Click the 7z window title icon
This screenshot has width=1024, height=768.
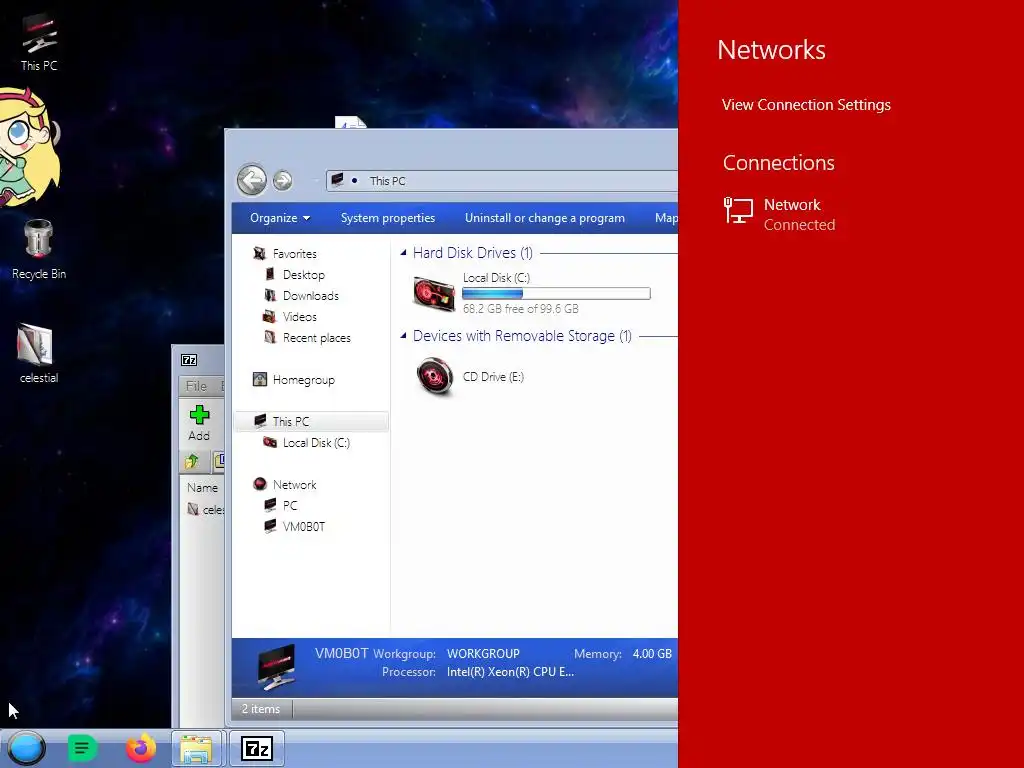tap(189, 360)
